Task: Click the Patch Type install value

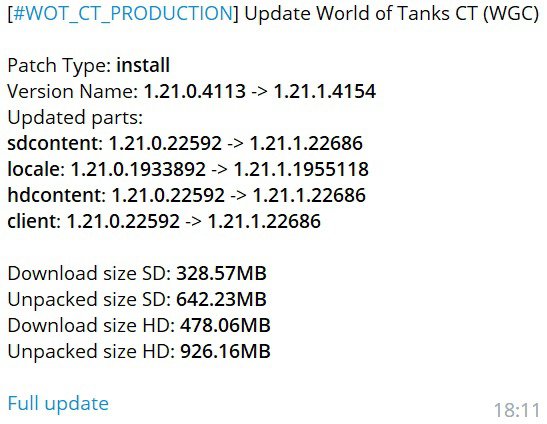Action: pyautogui.click(x=143, y=65)
